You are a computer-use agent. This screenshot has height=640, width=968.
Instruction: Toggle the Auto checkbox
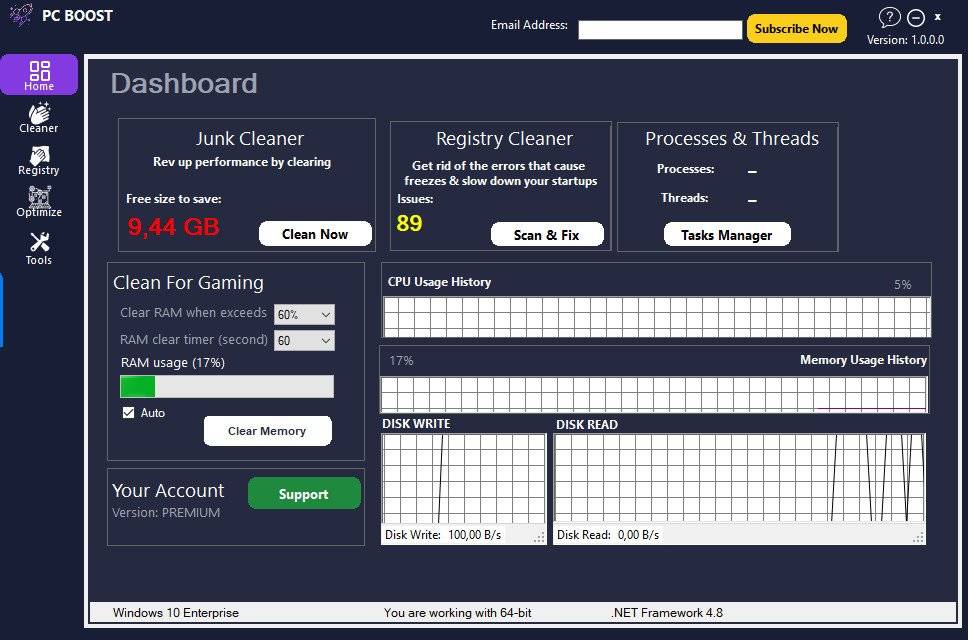(x=128, y=412)
